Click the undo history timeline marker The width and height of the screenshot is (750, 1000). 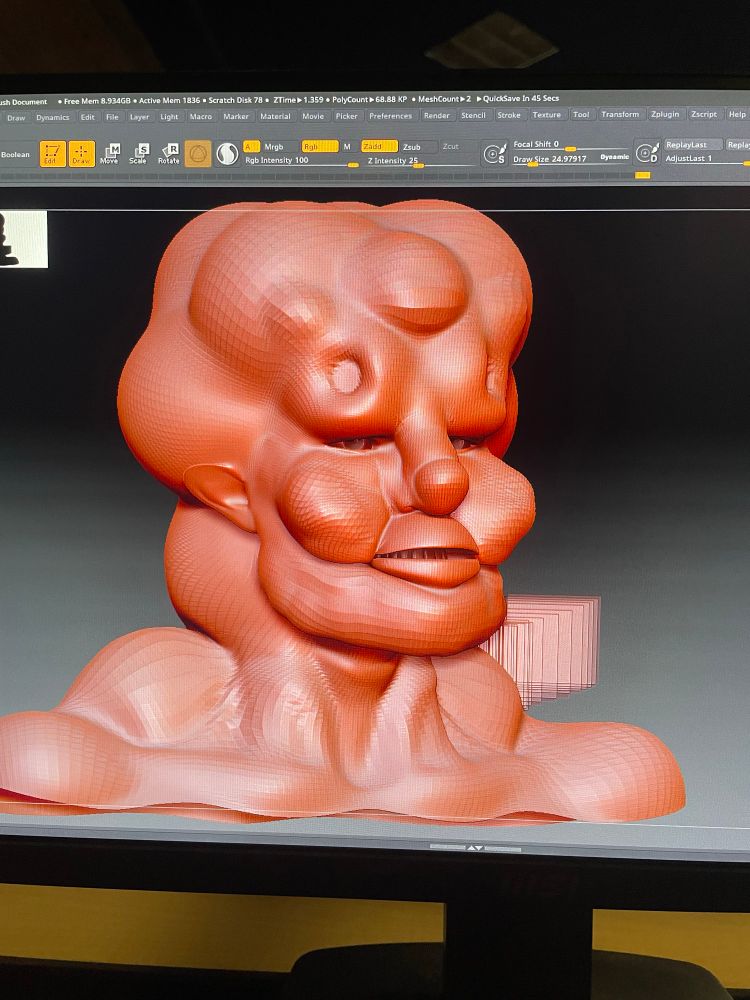click(642, 175)
